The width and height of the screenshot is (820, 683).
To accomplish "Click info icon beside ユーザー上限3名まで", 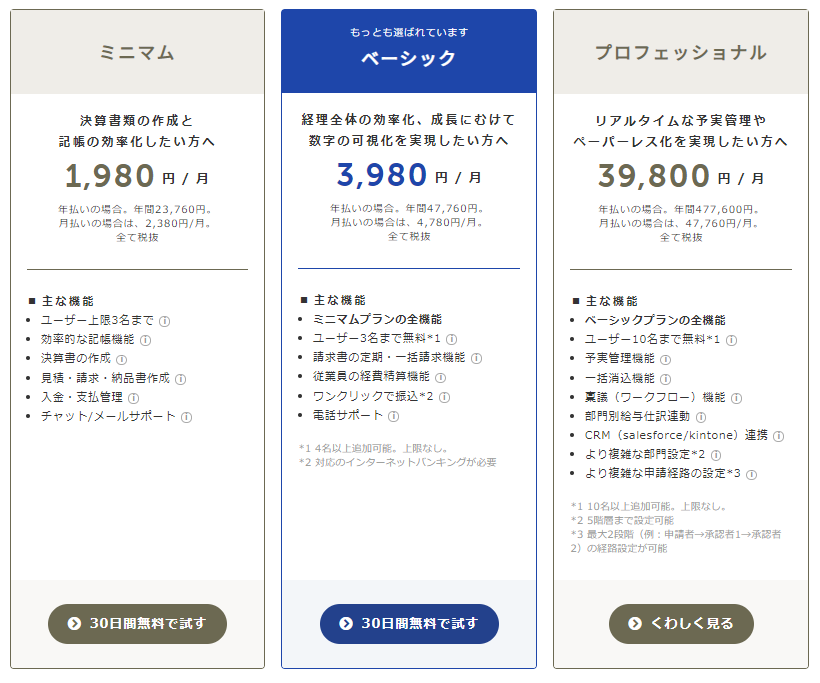I will click(x=164, y=321).
